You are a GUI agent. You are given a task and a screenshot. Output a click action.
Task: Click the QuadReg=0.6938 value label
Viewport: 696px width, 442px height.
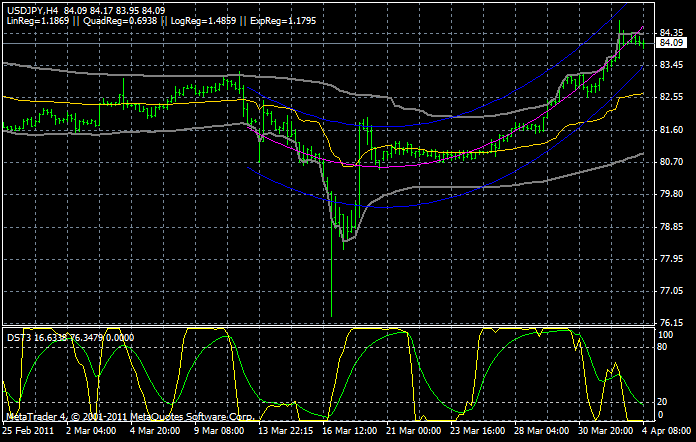pyautogui.click(x=120, y=21)
